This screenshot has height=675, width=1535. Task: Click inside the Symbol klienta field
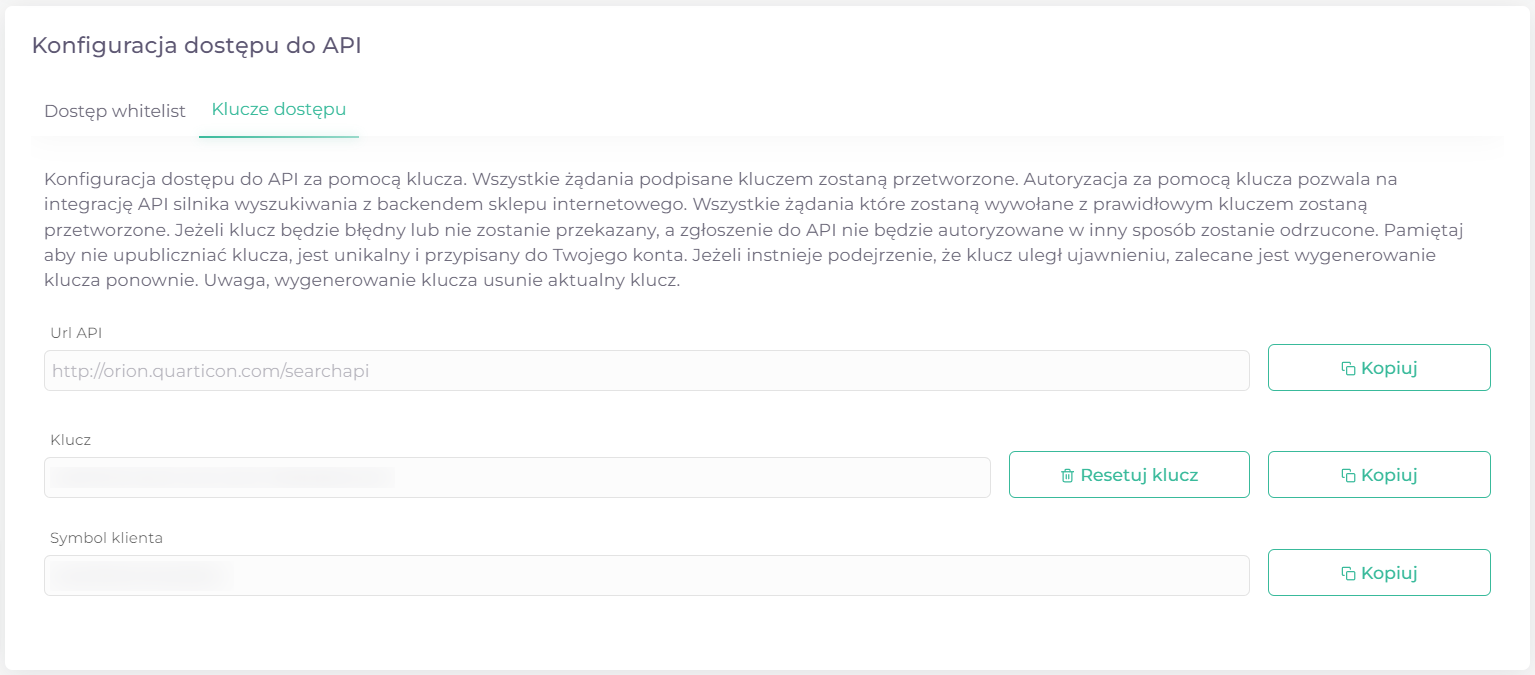coord(647,576)
